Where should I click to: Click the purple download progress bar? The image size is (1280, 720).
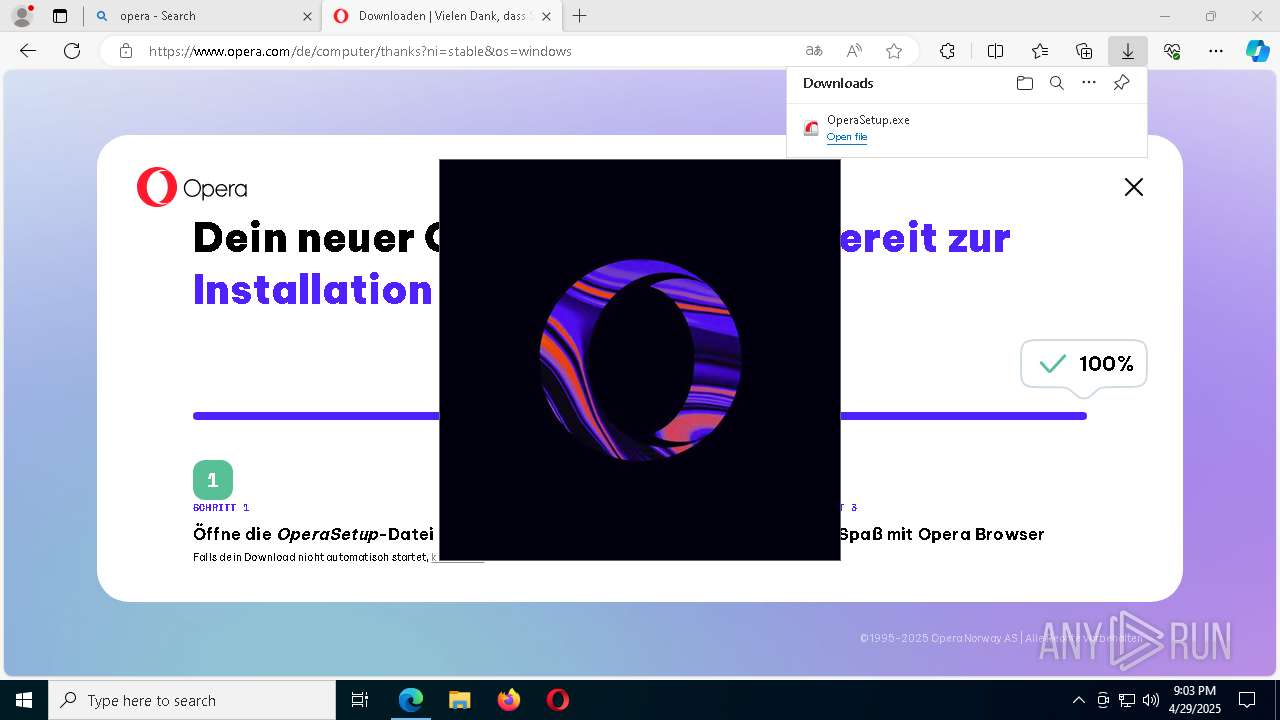[640, 416]
